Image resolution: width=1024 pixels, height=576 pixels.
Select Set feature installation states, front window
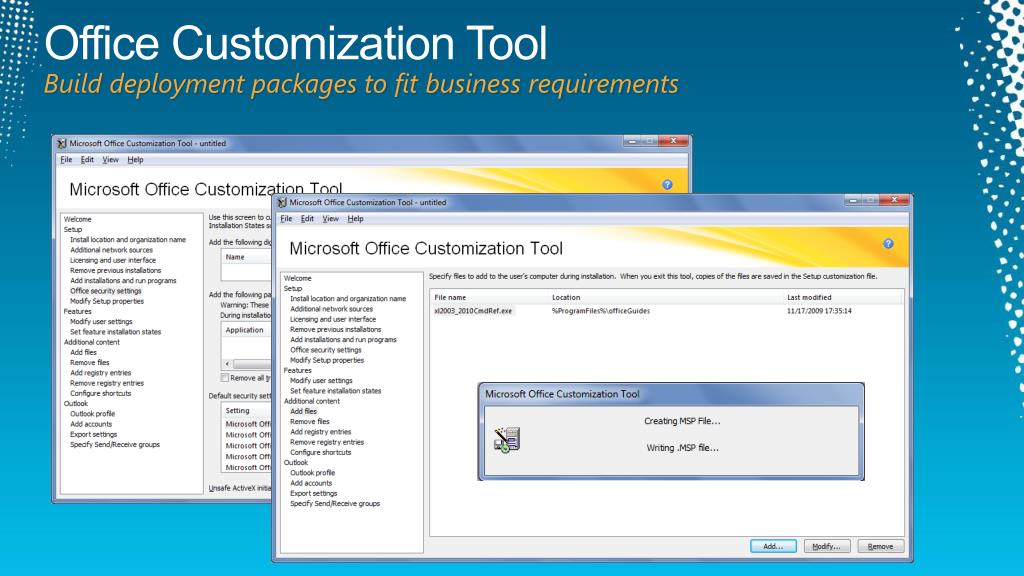(336, 391)
